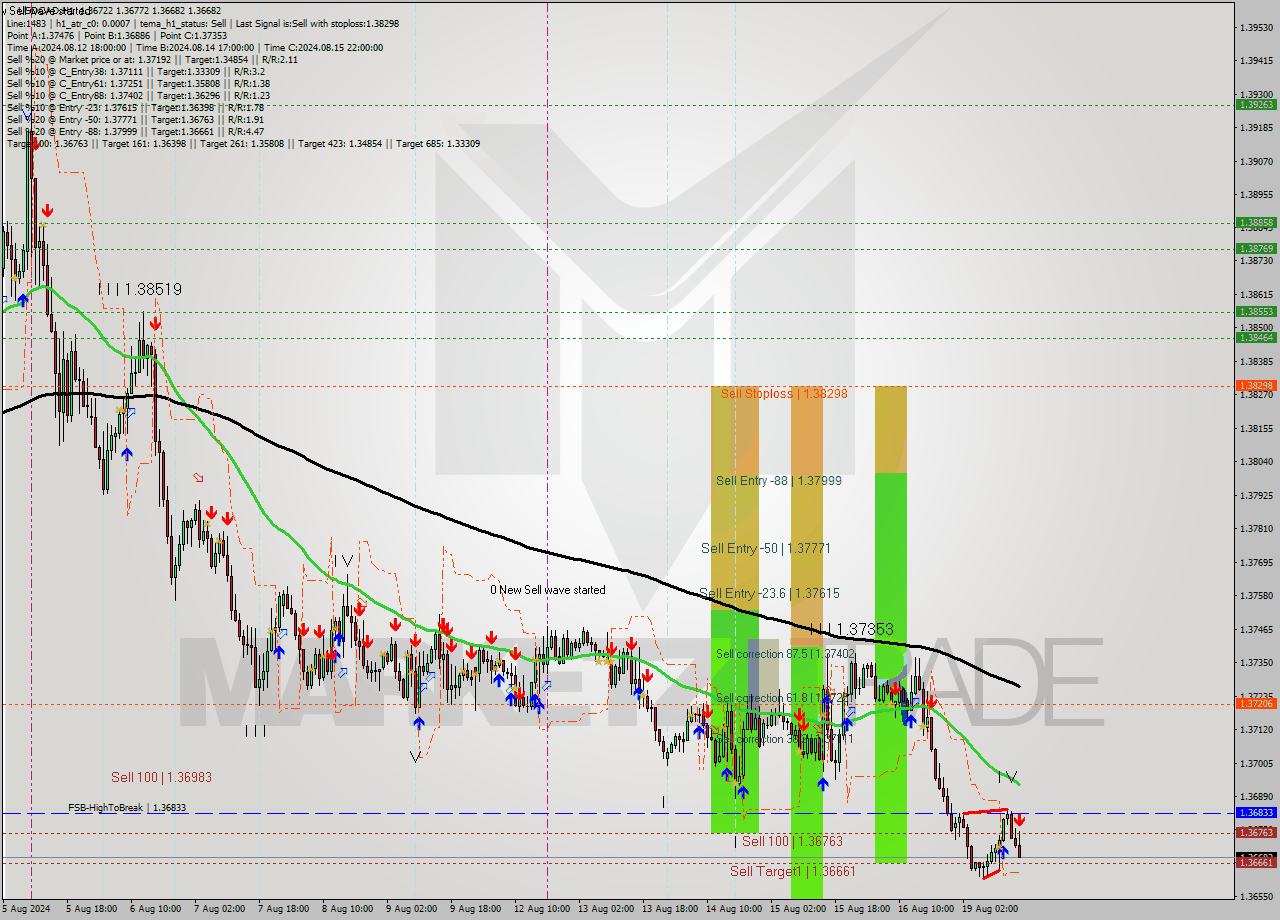This screenshot has width=1280, height=920.
Task: Select the red sell arrow above the latest candles
Action: 1018,819
